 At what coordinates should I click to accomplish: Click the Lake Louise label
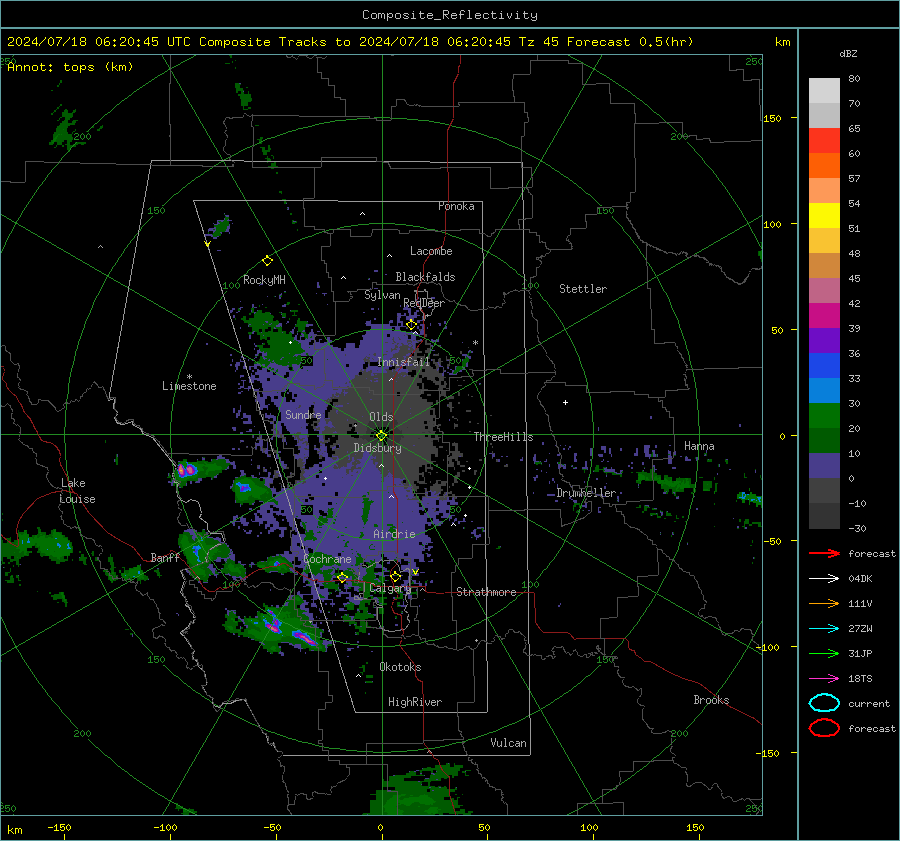tap(78, 491)
